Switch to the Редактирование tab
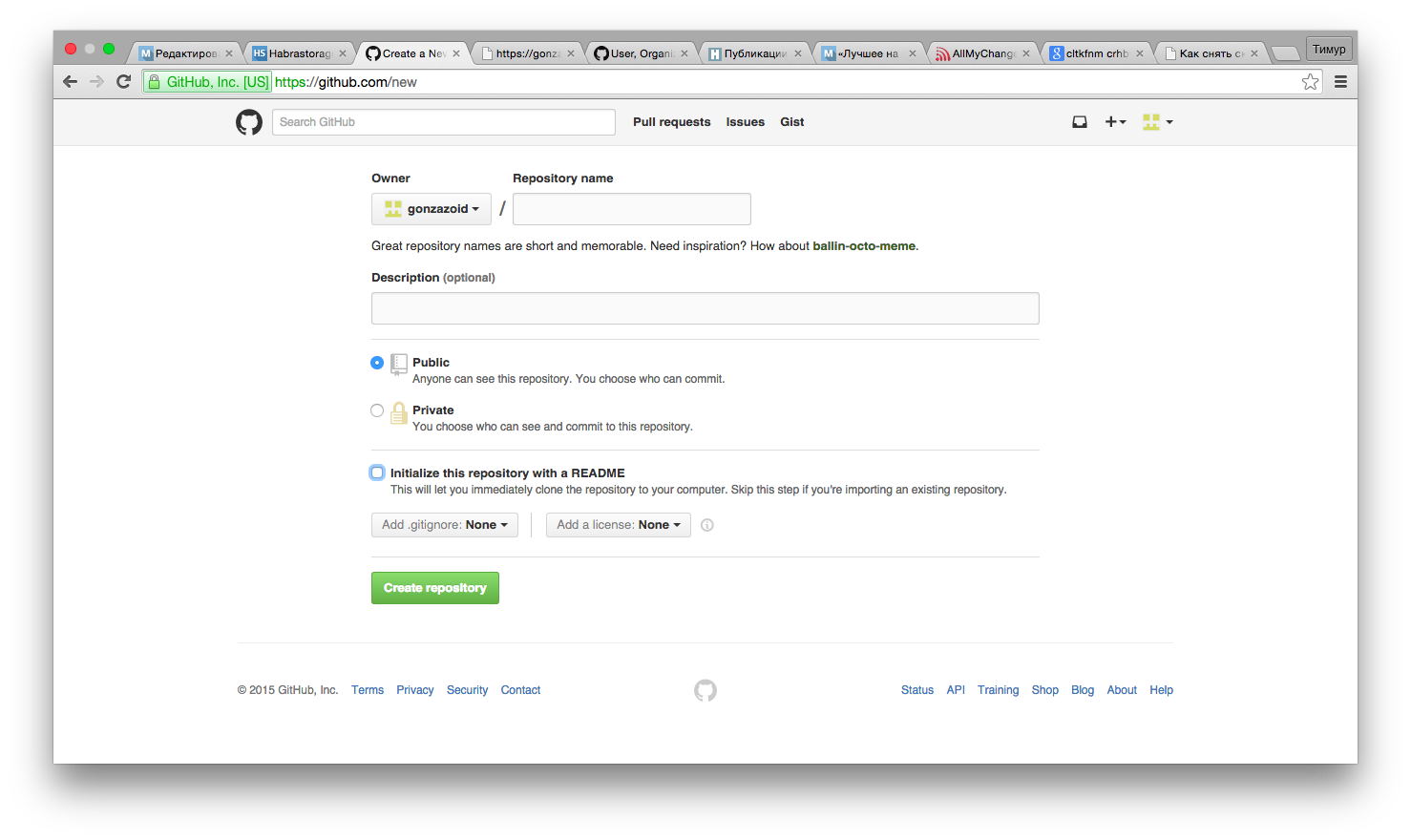1411x840 pixels. click(186, 53)
